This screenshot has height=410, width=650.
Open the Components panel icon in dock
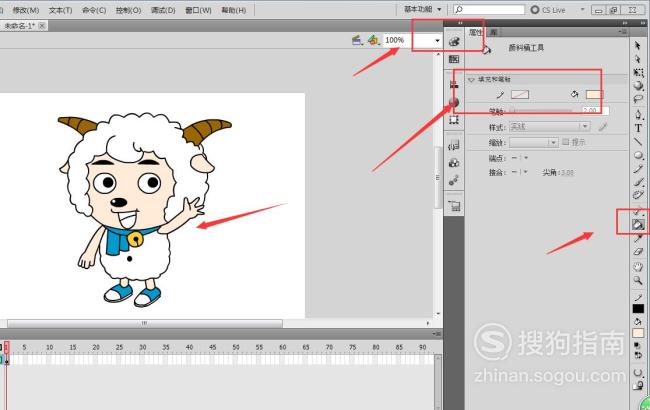coord(454,163)
